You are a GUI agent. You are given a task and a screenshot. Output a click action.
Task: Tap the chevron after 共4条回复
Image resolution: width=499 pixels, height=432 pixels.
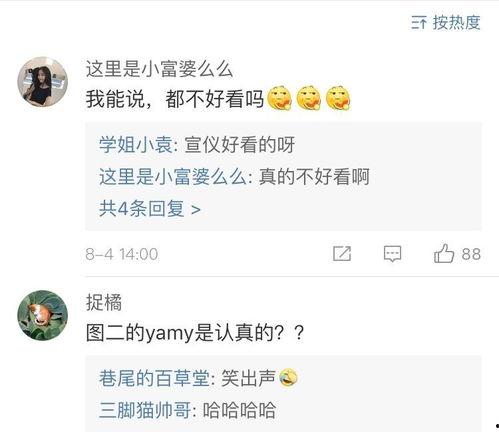click(x=196, y=210)
